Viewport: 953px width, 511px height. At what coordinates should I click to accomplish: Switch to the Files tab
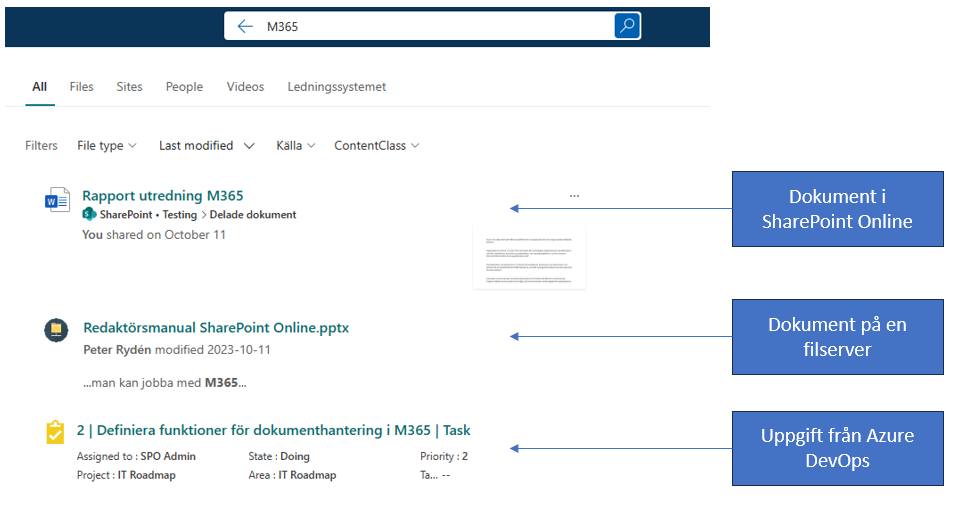click(81, 87)
